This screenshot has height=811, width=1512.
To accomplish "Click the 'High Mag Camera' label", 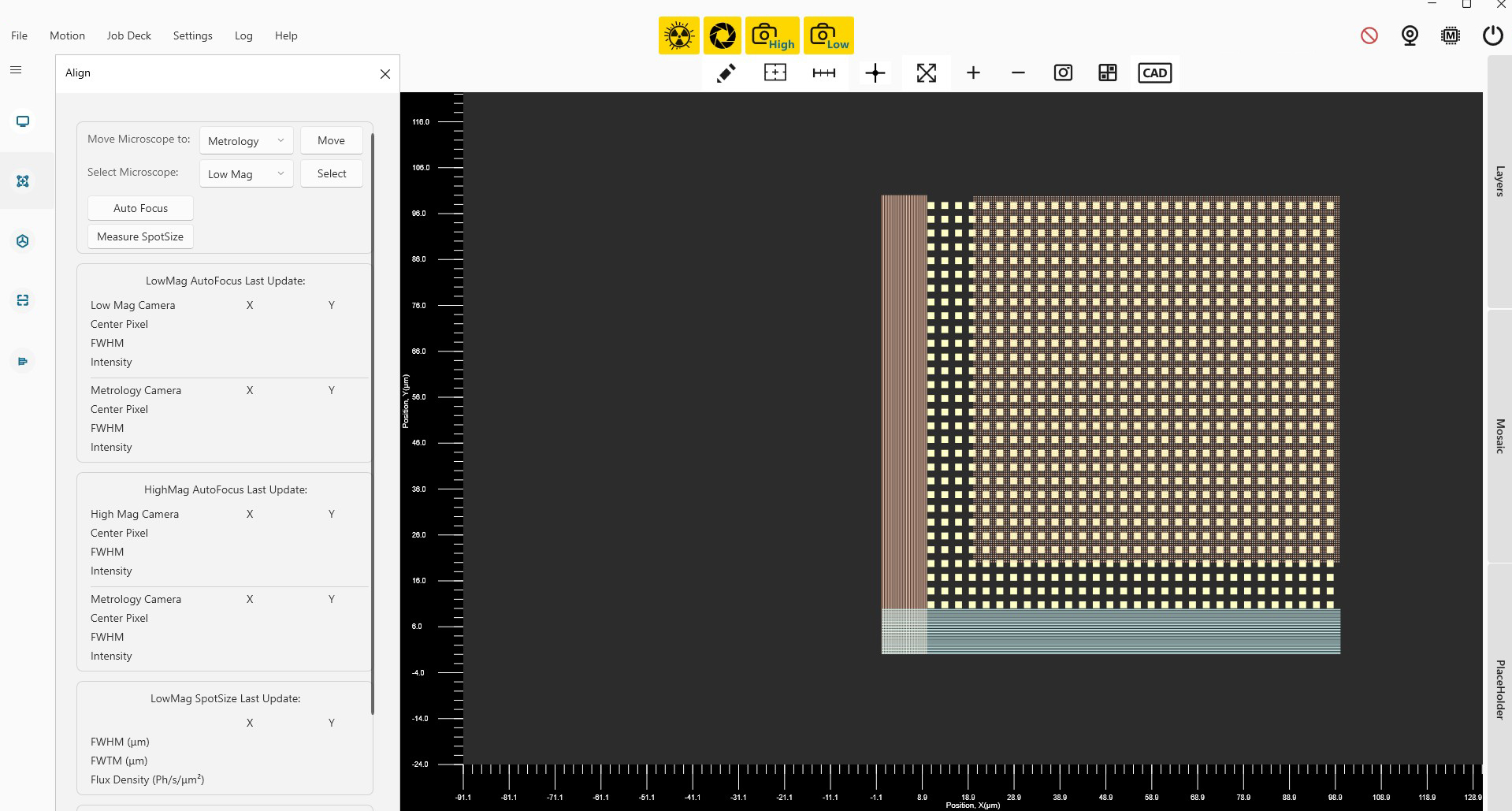I will (135, 514).
